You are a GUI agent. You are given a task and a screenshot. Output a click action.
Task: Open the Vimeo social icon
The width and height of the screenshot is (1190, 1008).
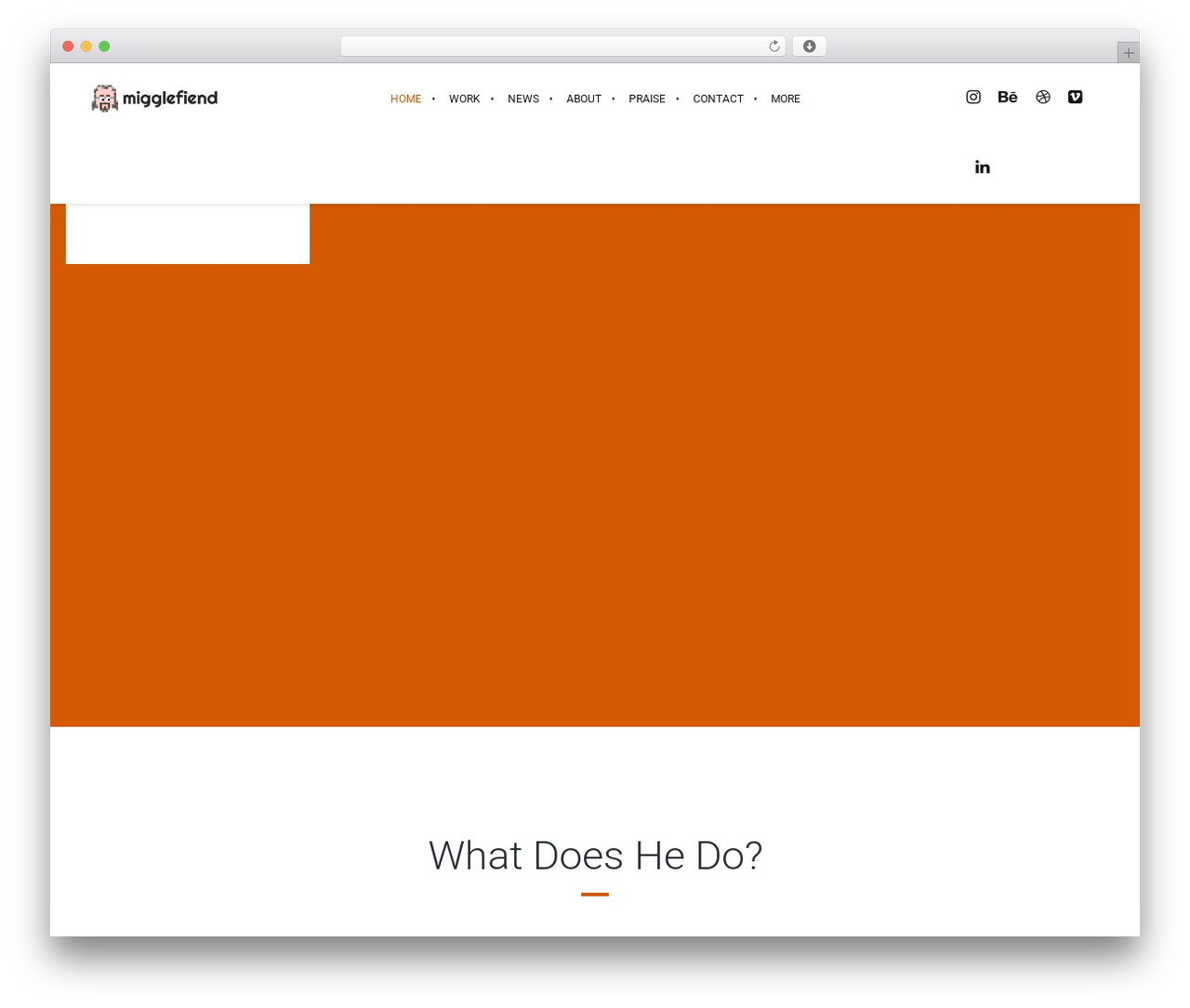1076,97
